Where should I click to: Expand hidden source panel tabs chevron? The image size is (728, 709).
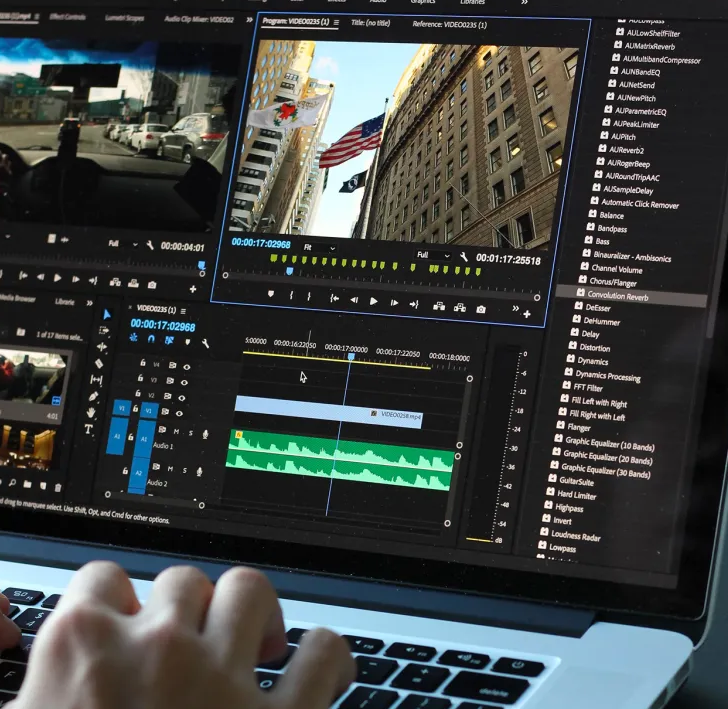pos(249,20)
